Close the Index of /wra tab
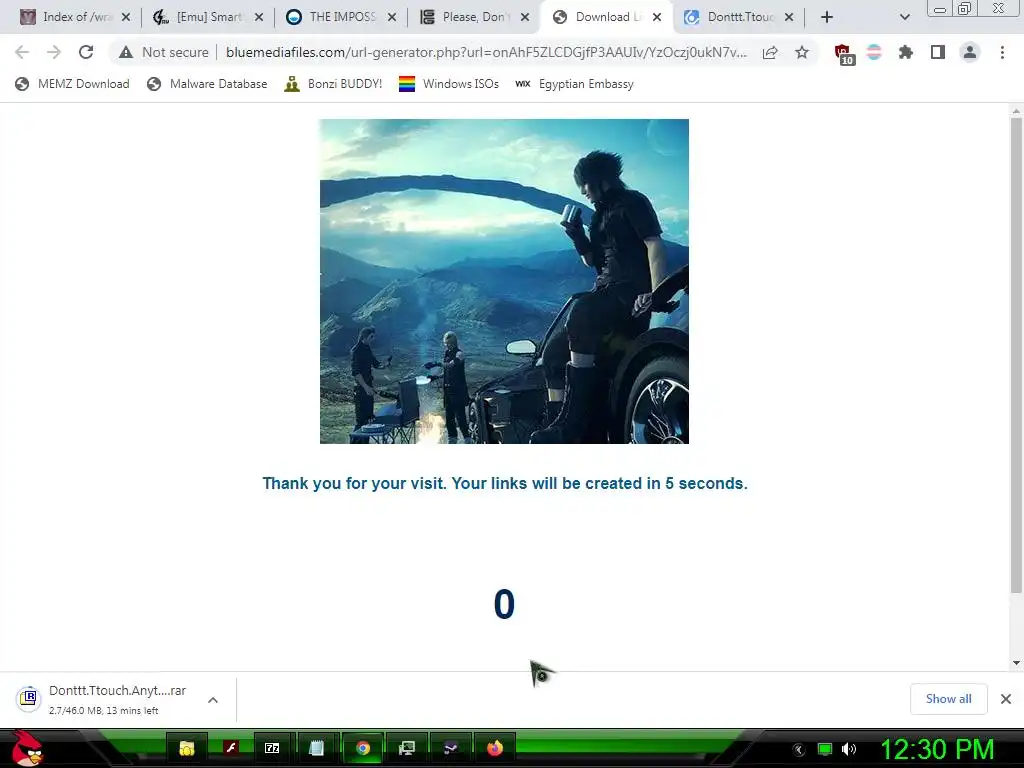The height and width of the screenshot is (768, 1024). [x=126, y=18]
